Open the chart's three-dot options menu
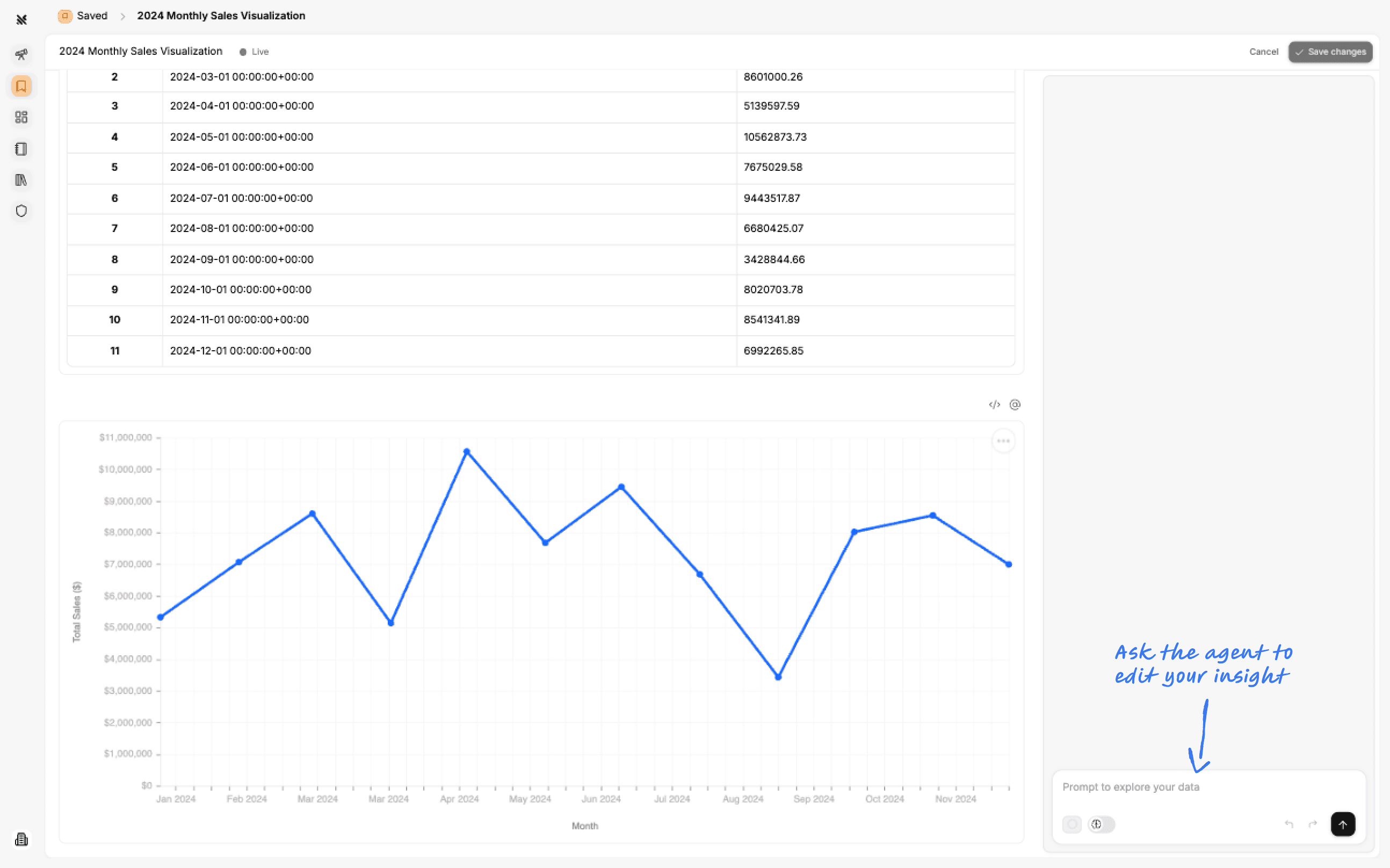The image size is (1390, 868). [x=1003, y=440]
